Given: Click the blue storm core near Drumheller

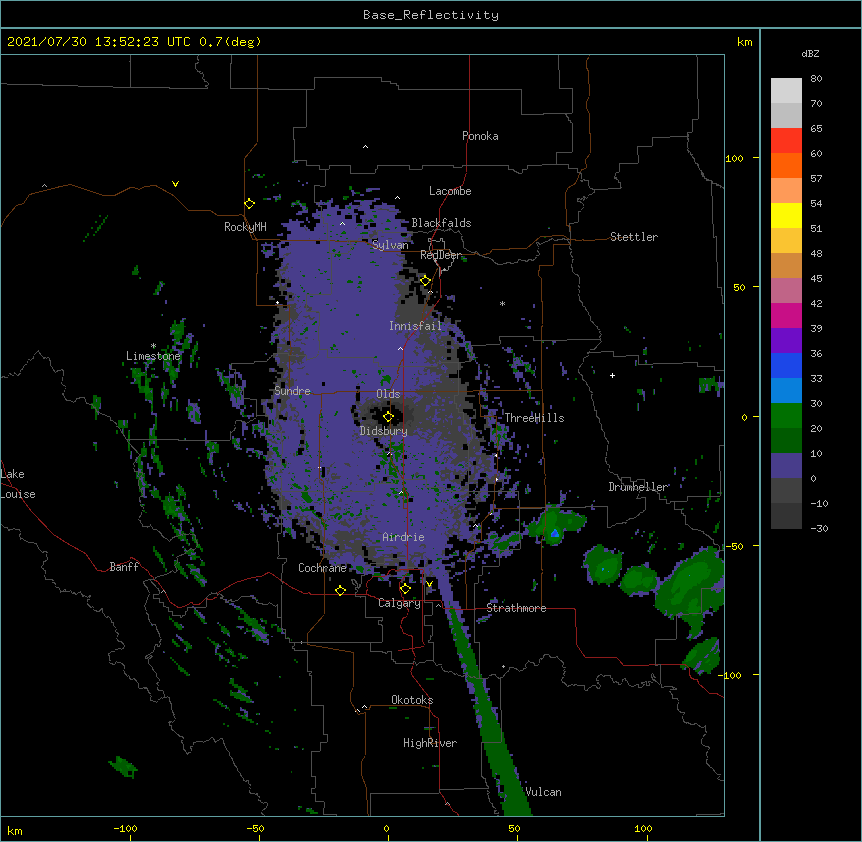Looking at the screenshot, I should [x=555, y=533].
